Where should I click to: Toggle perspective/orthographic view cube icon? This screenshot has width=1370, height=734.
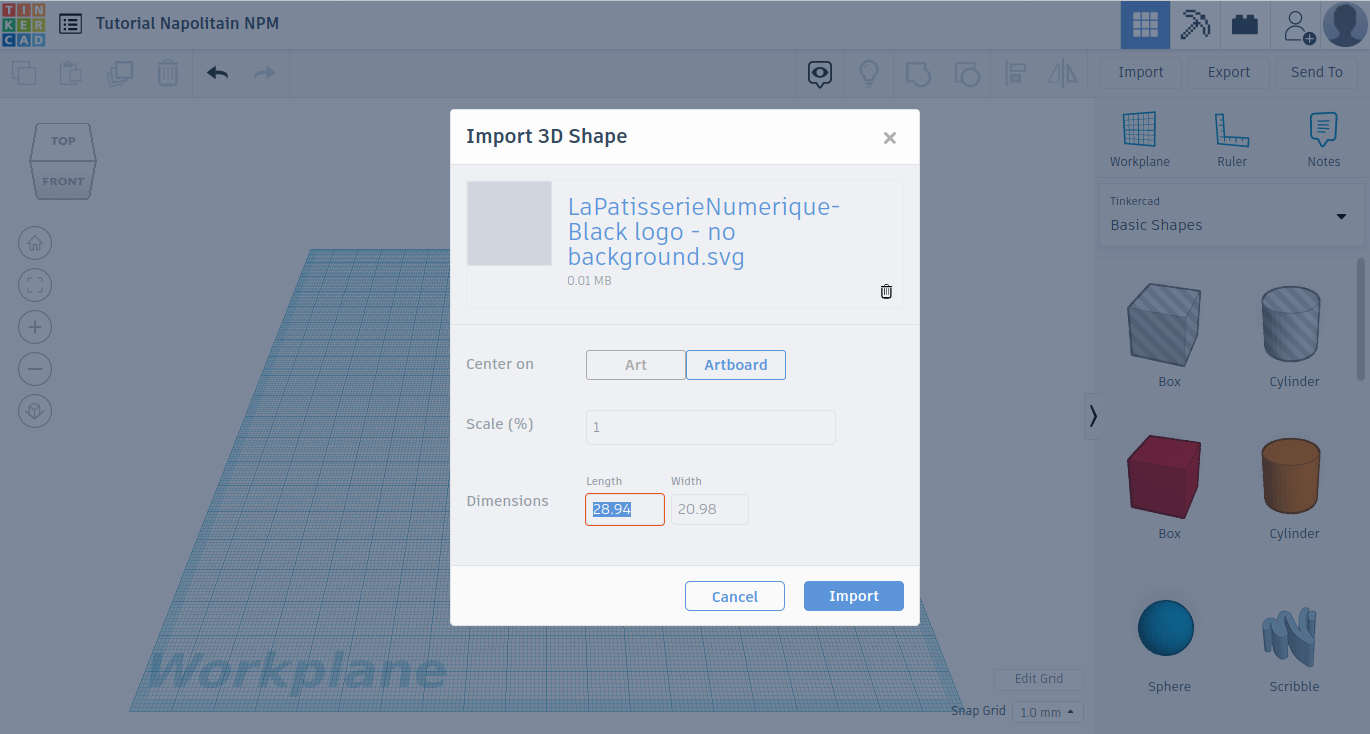pos(35,411)
